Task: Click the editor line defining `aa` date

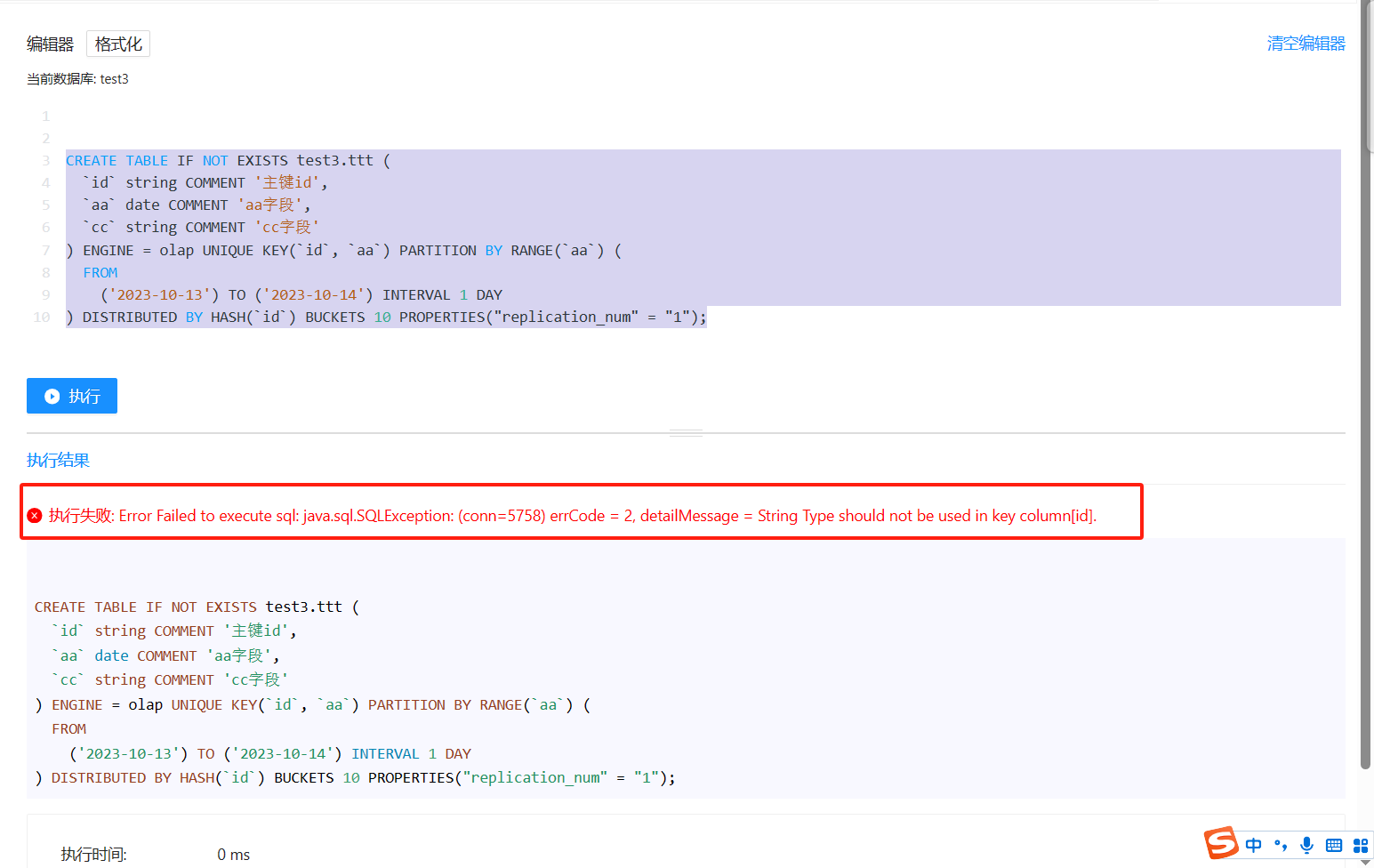Action: 197,205
